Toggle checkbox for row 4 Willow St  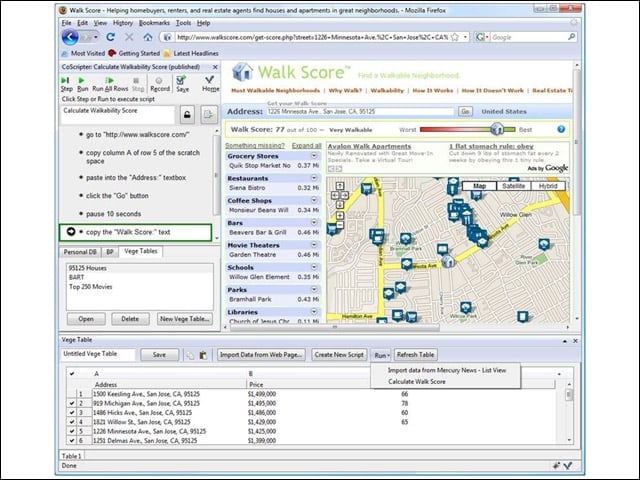click(72, 422)
